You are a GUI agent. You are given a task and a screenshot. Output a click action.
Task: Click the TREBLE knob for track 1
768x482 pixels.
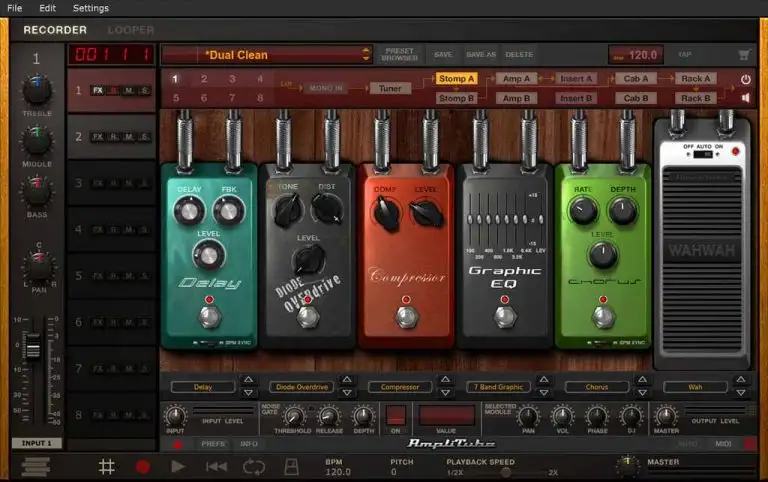tap(37, 90)
